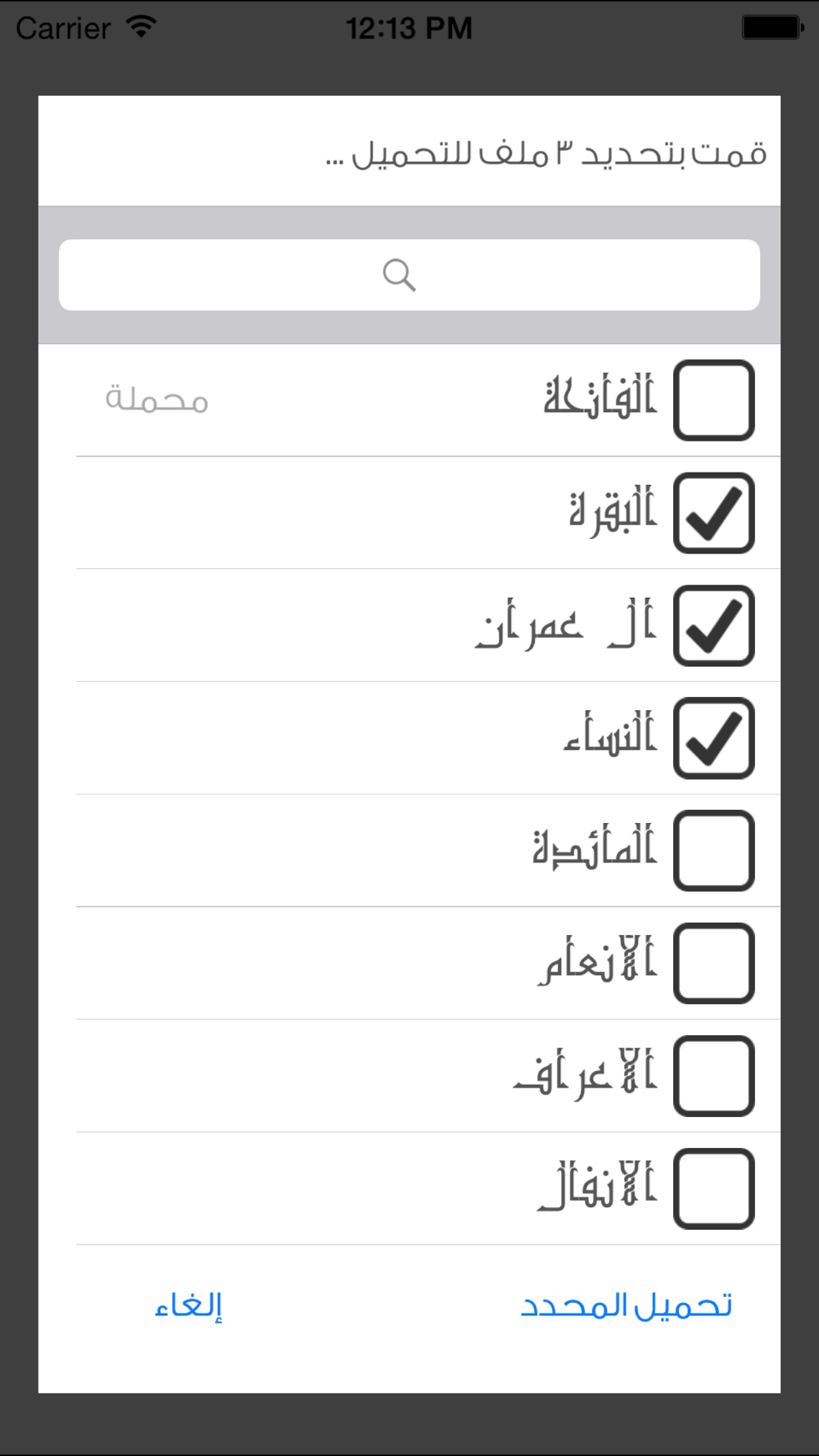Tap the Wi-Fi status icon
The height and width of the screenshot is (1456, 819).
point(141,27)
